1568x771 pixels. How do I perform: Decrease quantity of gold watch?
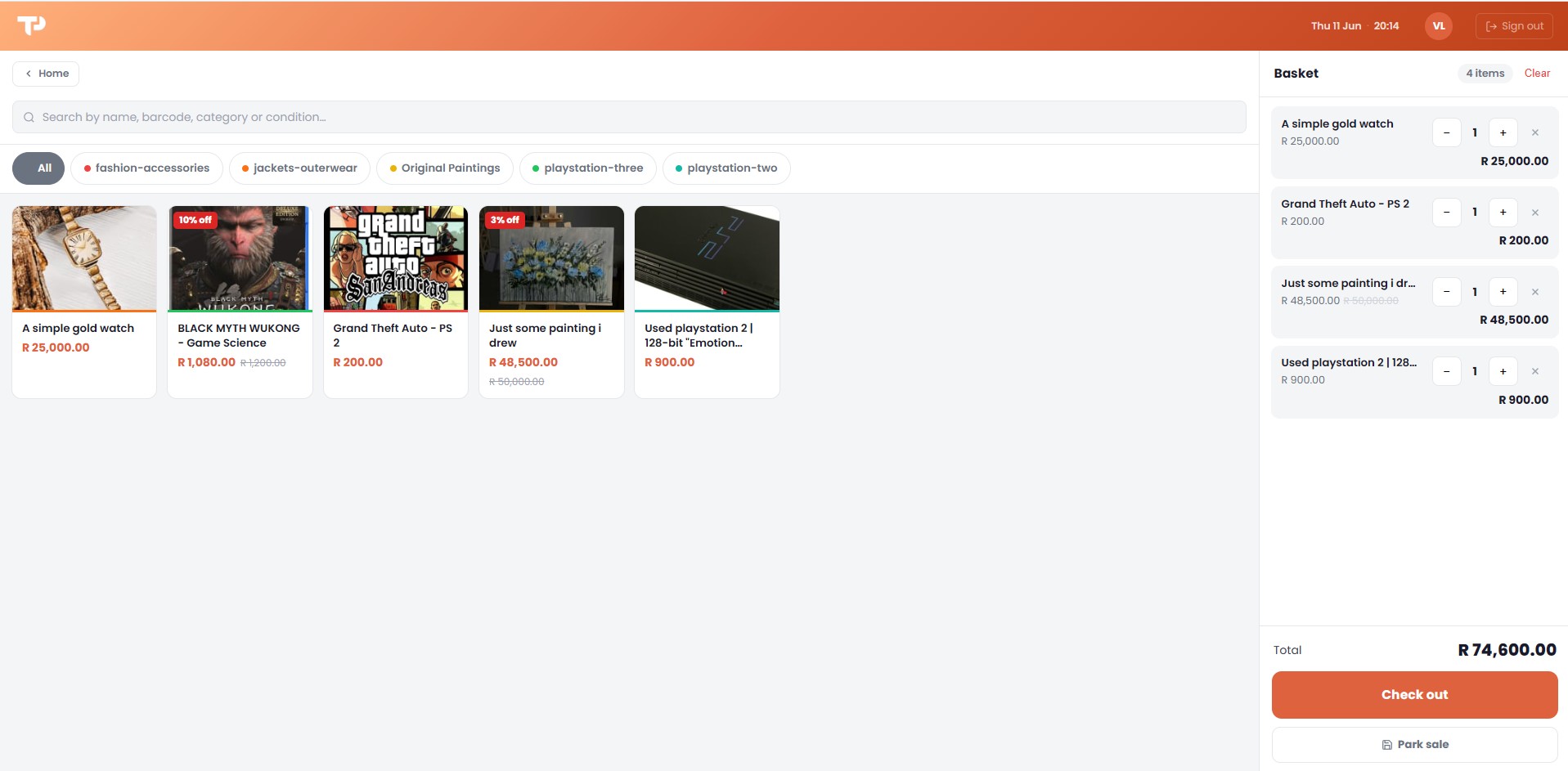1446,132
